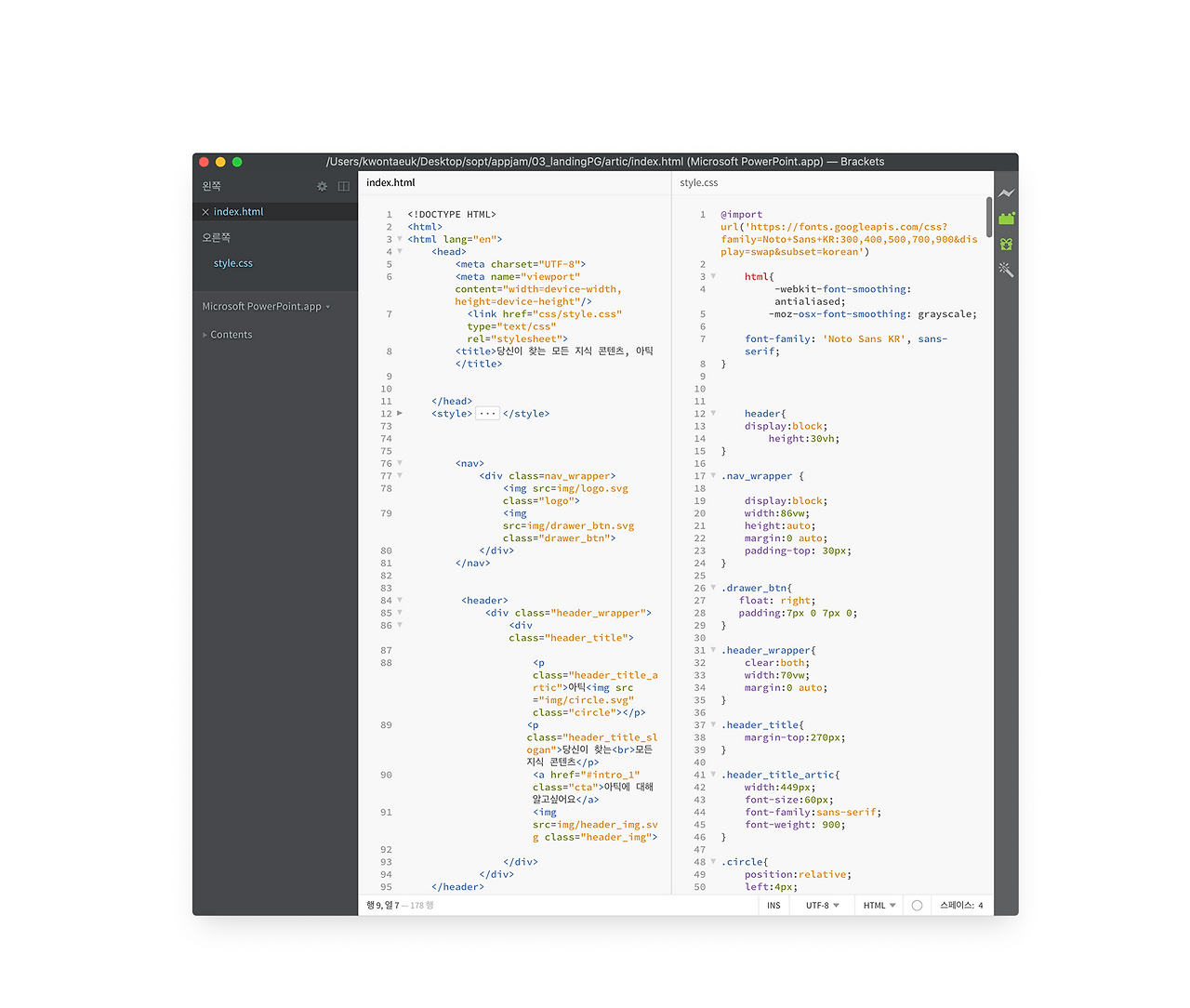This screenshot has height=1008, width=1190.
Task: Click the linting status circle in the status bar
Action: pyautogui.click(x=917, y=906)
